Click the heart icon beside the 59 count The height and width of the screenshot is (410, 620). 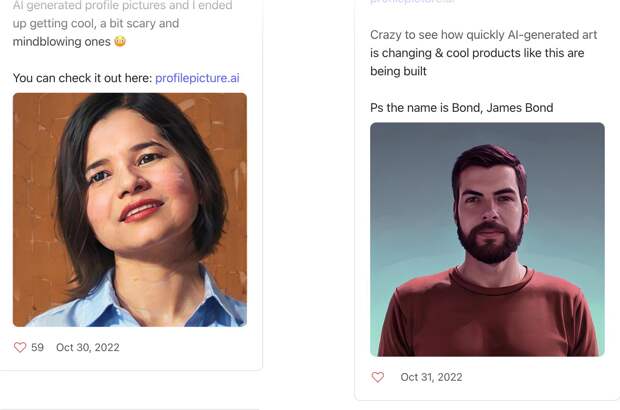(20, 347)
